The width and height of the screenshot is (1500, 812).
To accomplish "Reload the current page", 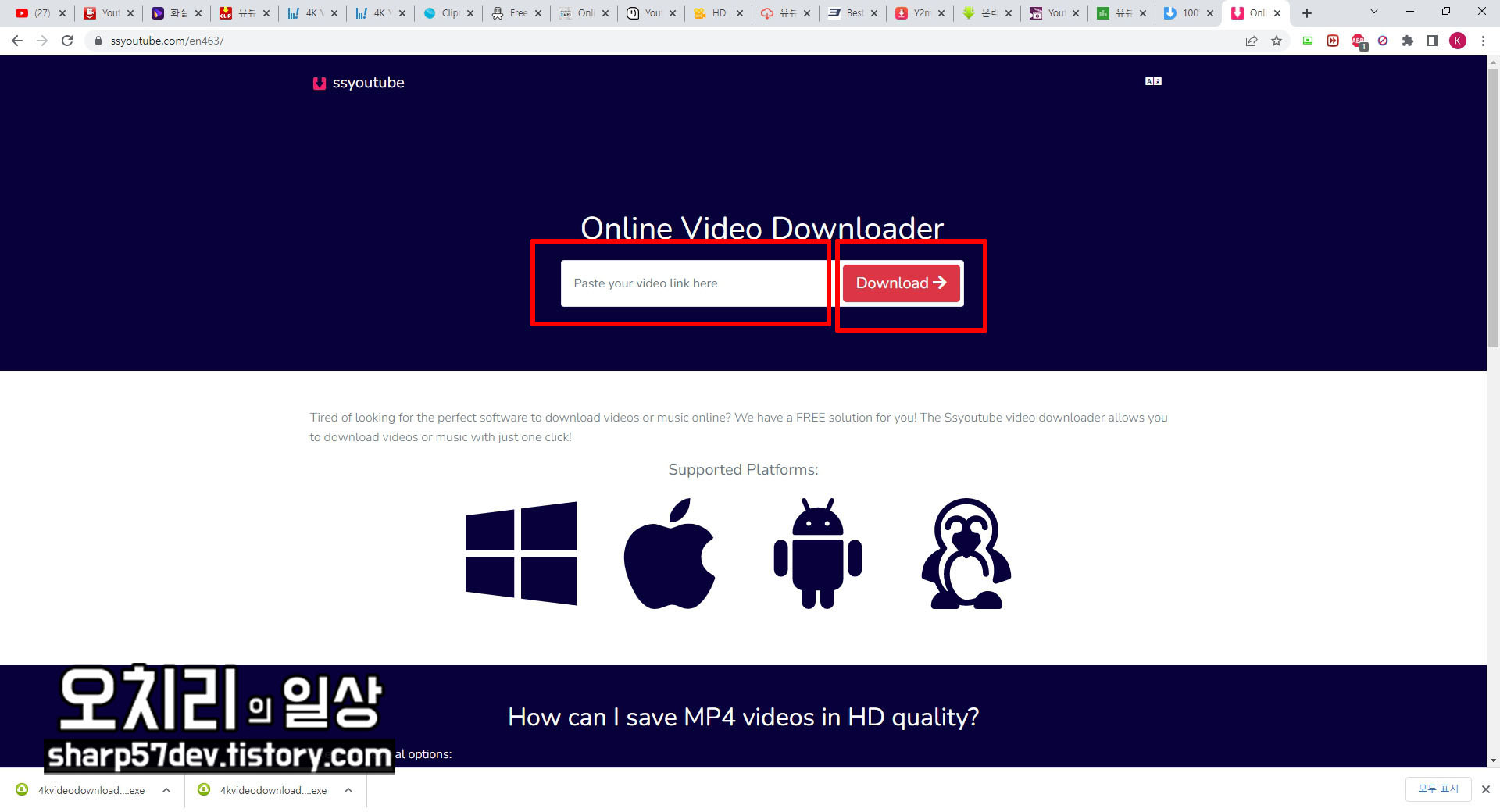I will [67, 41].
